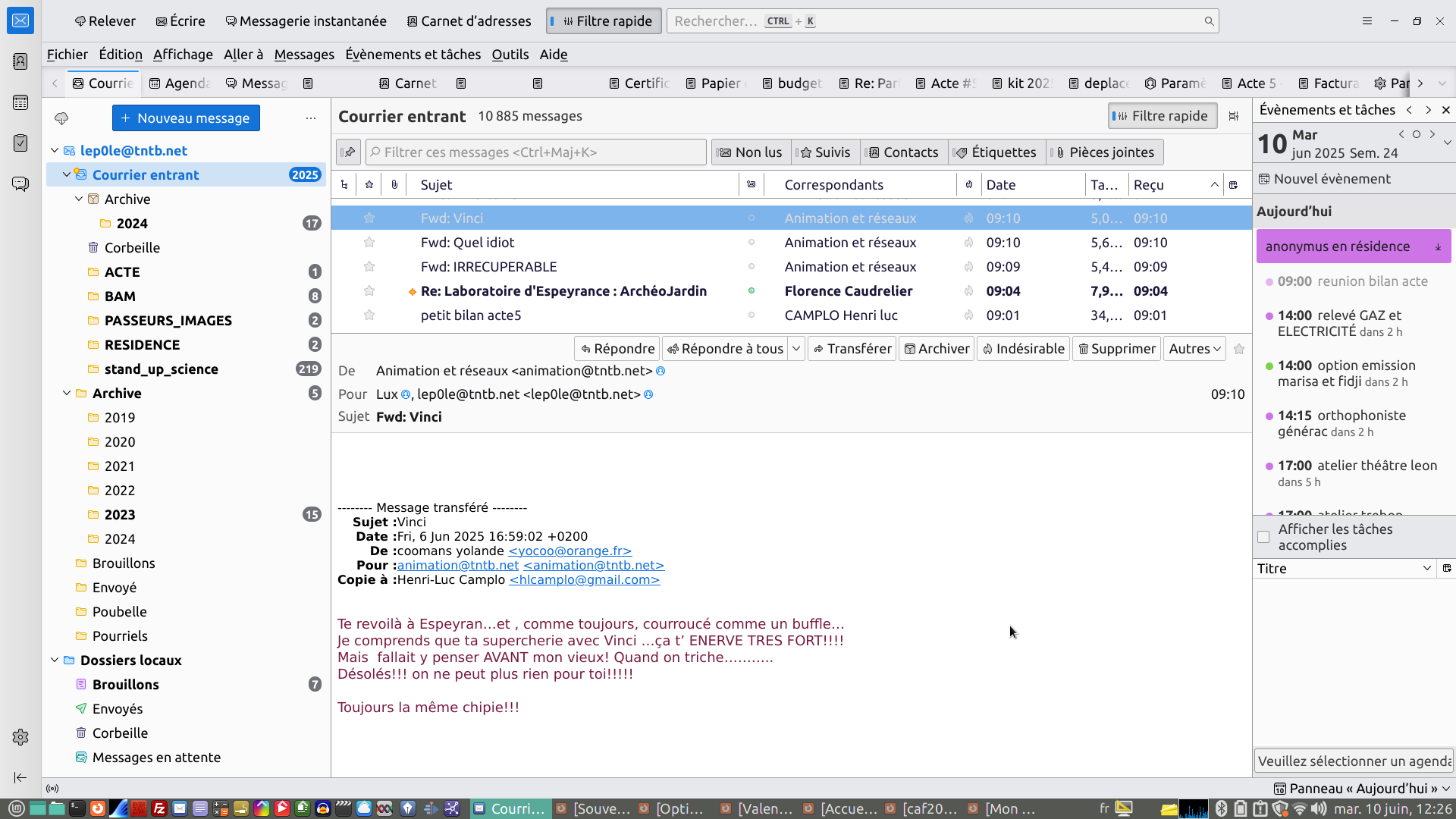Screen dimensions: 1456x819
Task: Open the 'Autres' dropdown
Action: (x=1194, y=349)
